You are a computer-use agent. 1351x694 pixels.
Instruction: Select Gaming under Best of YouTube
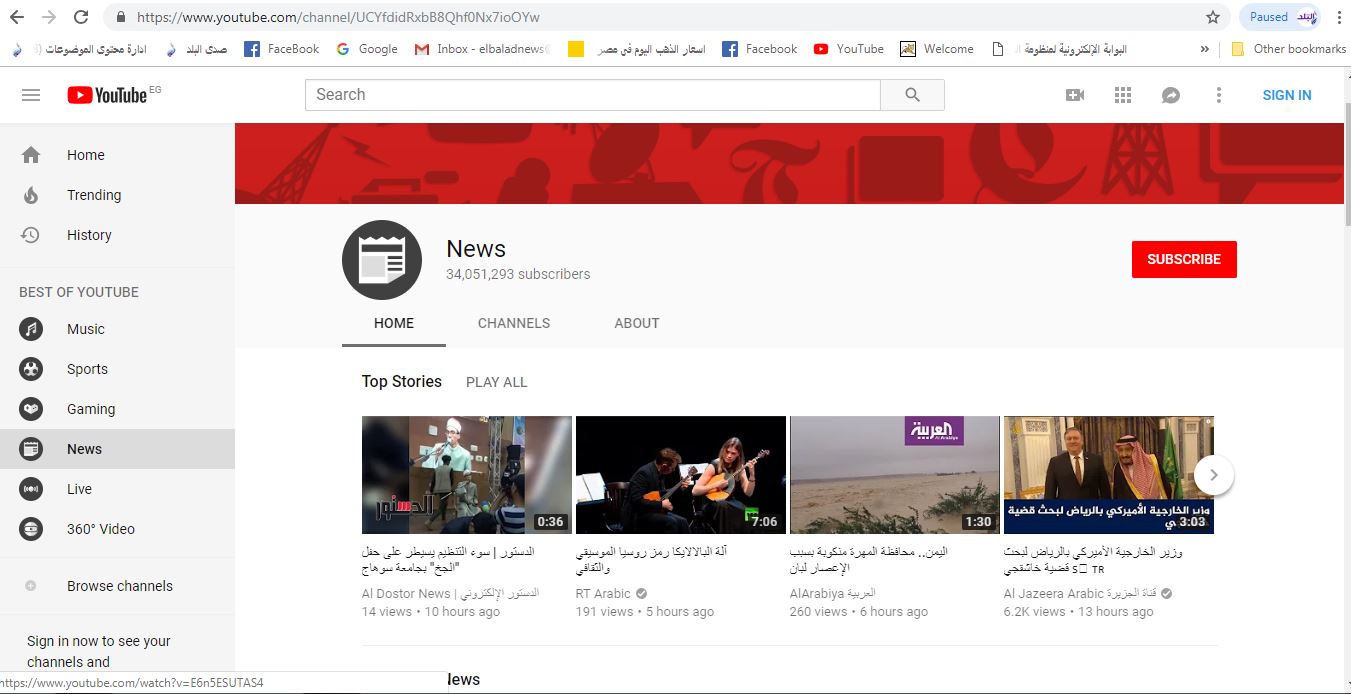pos(91,408)
